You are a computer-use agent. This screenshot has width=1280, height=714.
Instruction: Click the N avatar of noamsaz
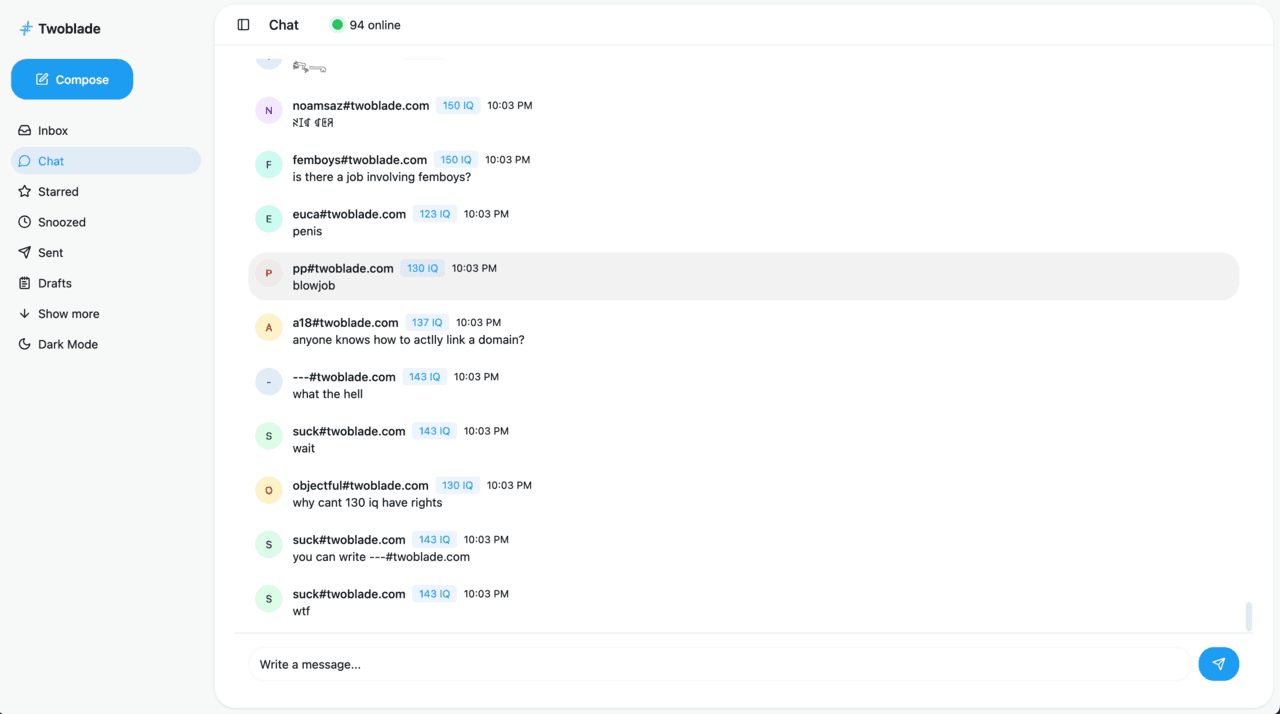[x=269, y=111]
